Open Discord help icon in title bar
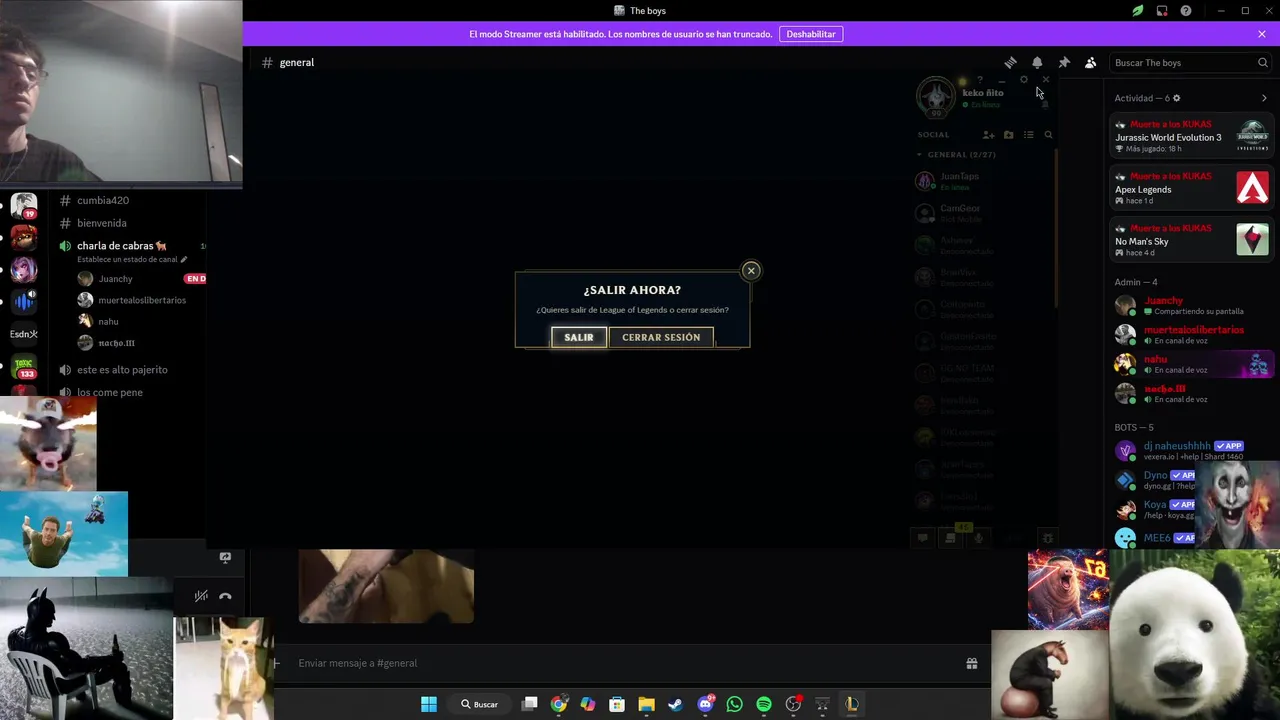Viewport: 1280px width, 720px height. 1186,11
